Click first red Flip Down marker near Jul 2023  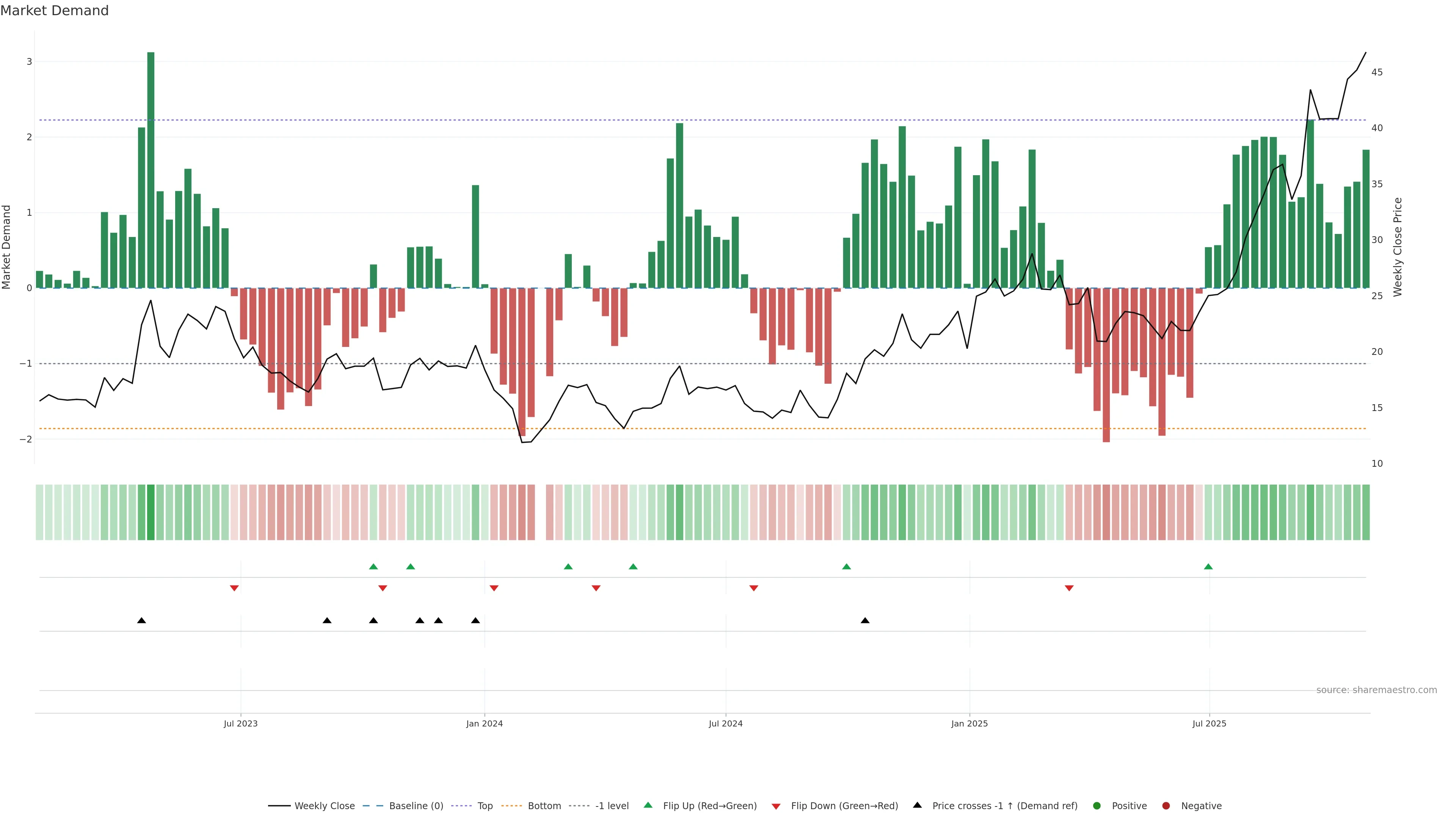point(234,588)
